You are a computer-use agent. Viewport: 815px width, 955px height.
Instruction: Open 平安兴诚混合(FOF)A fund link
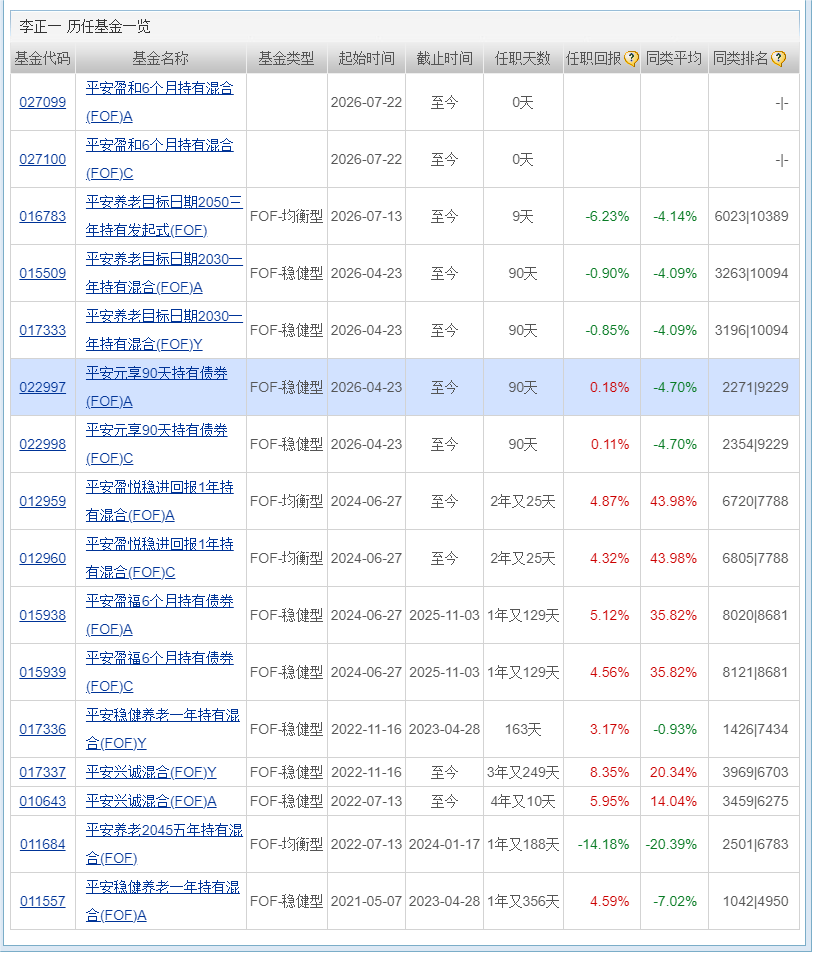coord(151,802)
